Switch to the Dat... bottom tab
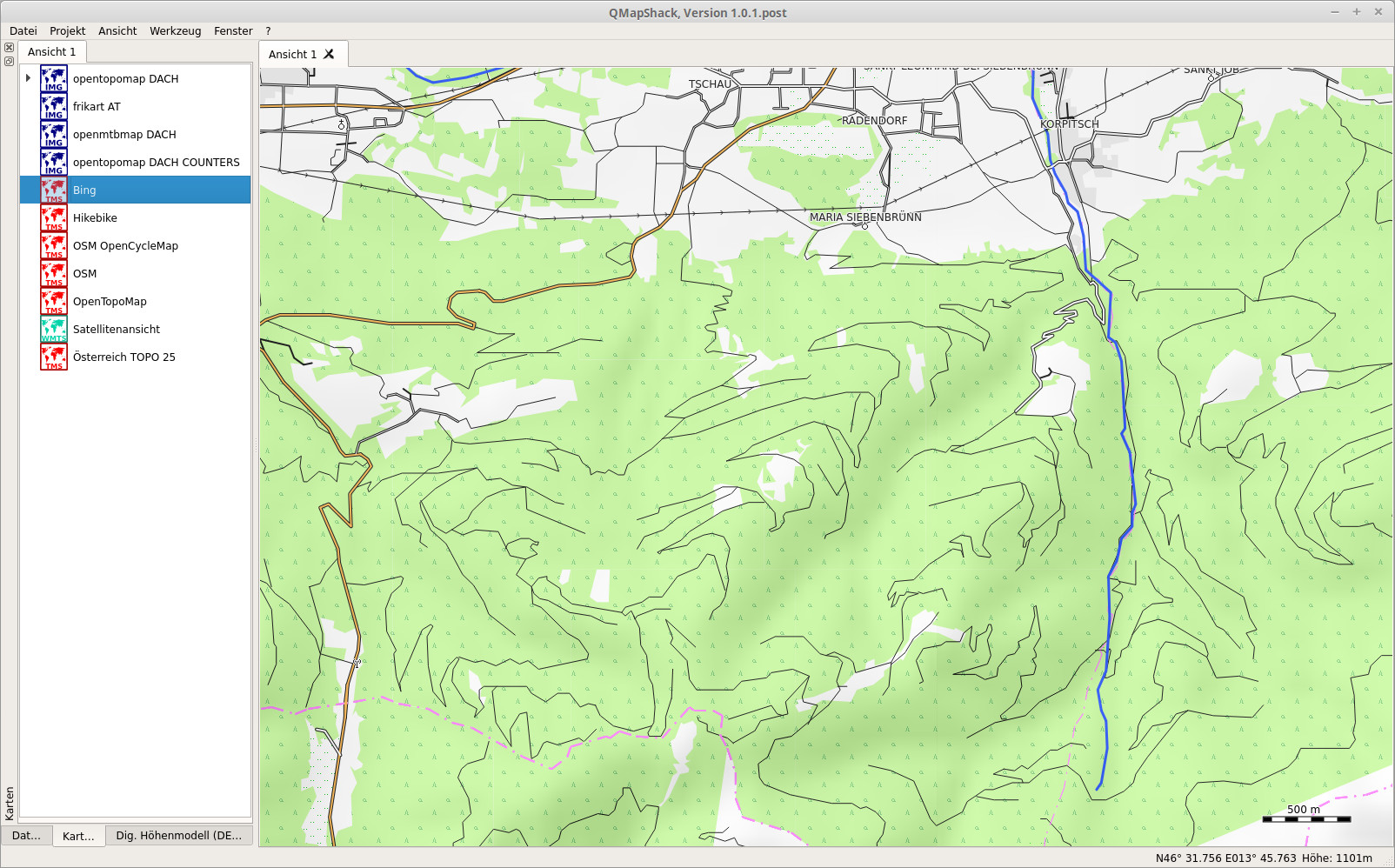The height and width of the screenshot is (868, 1395). pos(26,835)
